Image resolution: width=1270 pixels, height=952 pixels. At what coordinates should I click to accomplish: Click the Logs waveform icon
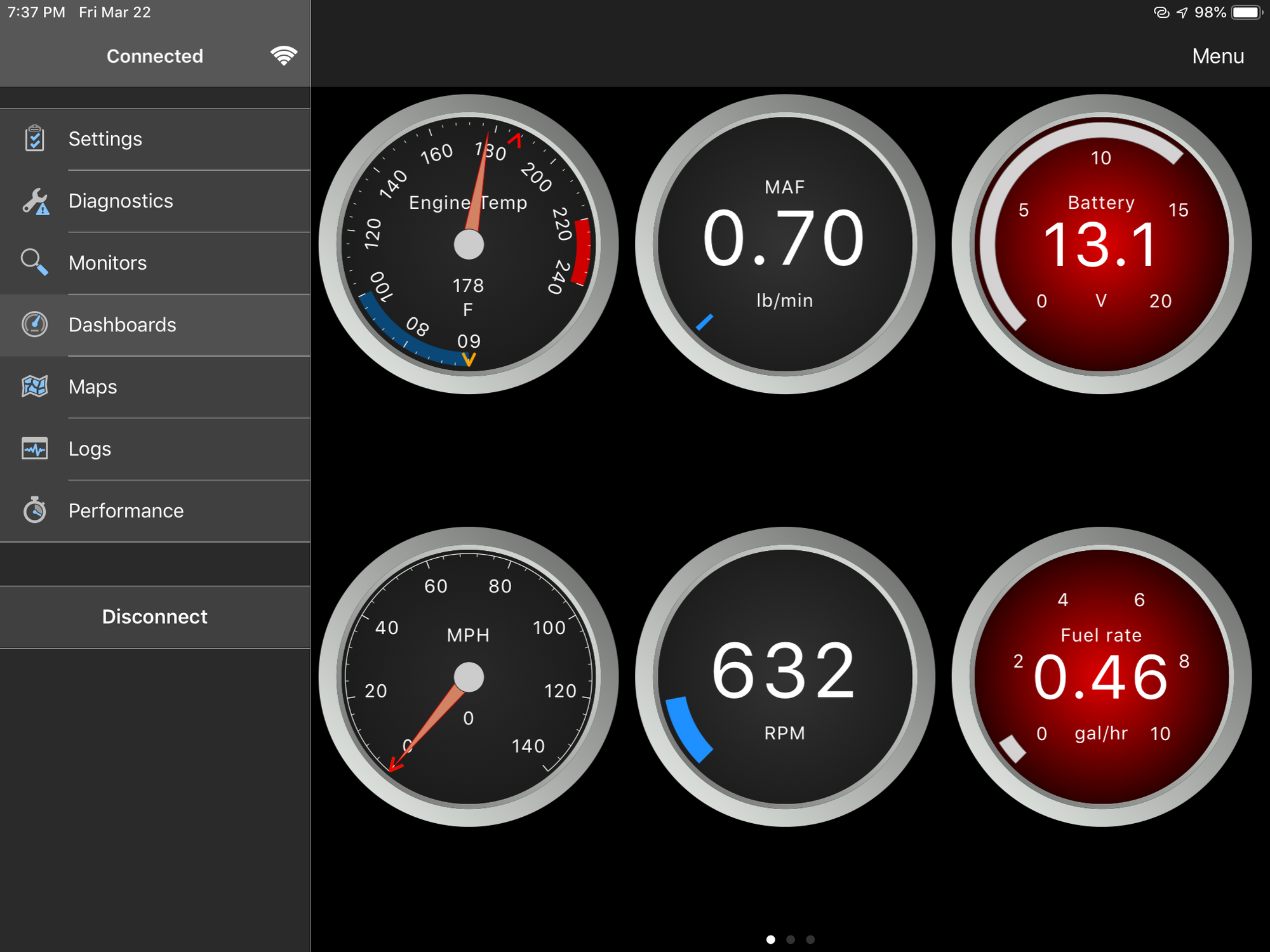(x=35, y=449)
